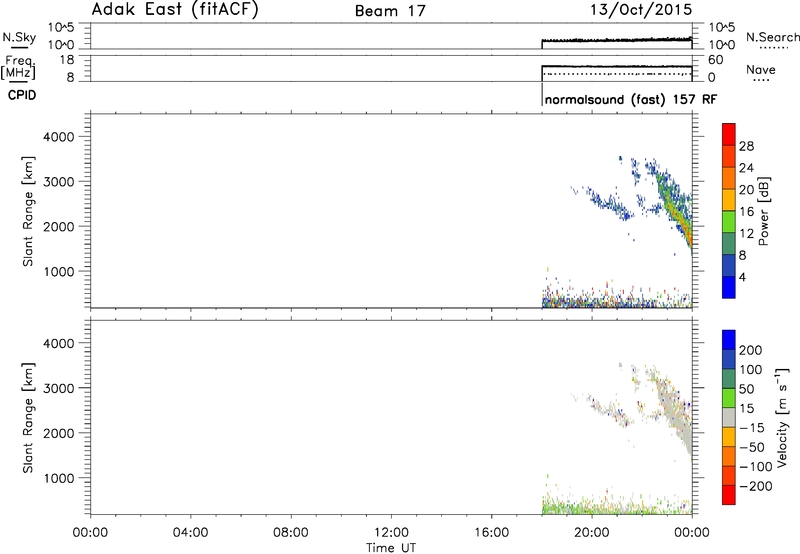Click the 'Time UT' axis label
Viewport: 800px width, 554px height.
[x=390, y=548]
